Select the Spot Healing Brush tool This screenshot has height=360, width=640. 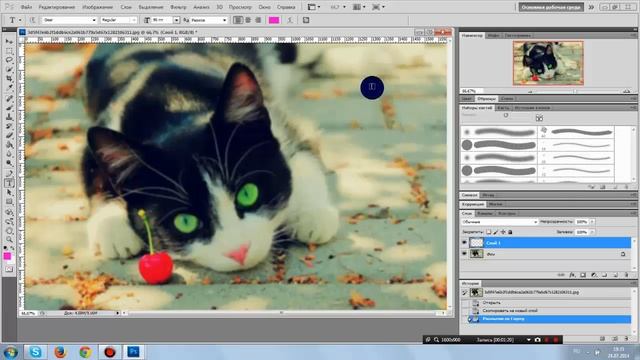pos(9,99)
